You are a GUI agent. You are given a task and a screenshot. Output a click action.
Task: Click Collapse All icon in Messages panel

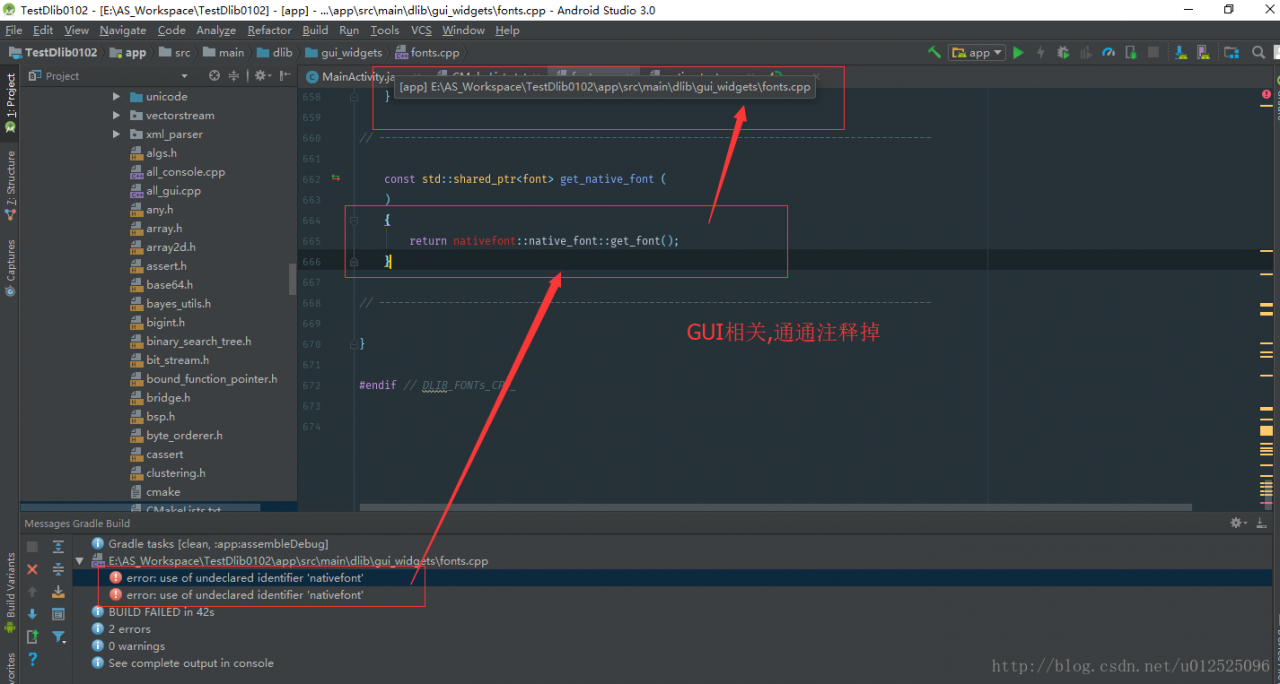pos(58,569)
